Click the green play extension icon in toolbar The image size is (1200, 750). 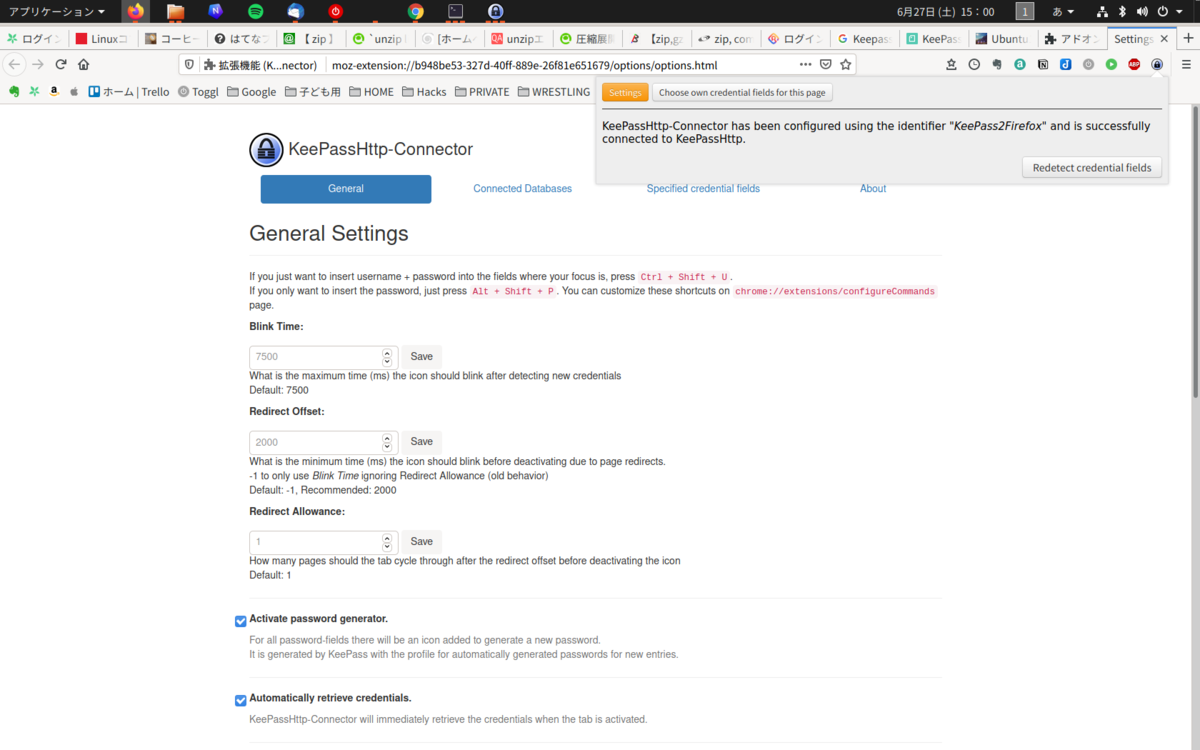(x=1111, y=64)
